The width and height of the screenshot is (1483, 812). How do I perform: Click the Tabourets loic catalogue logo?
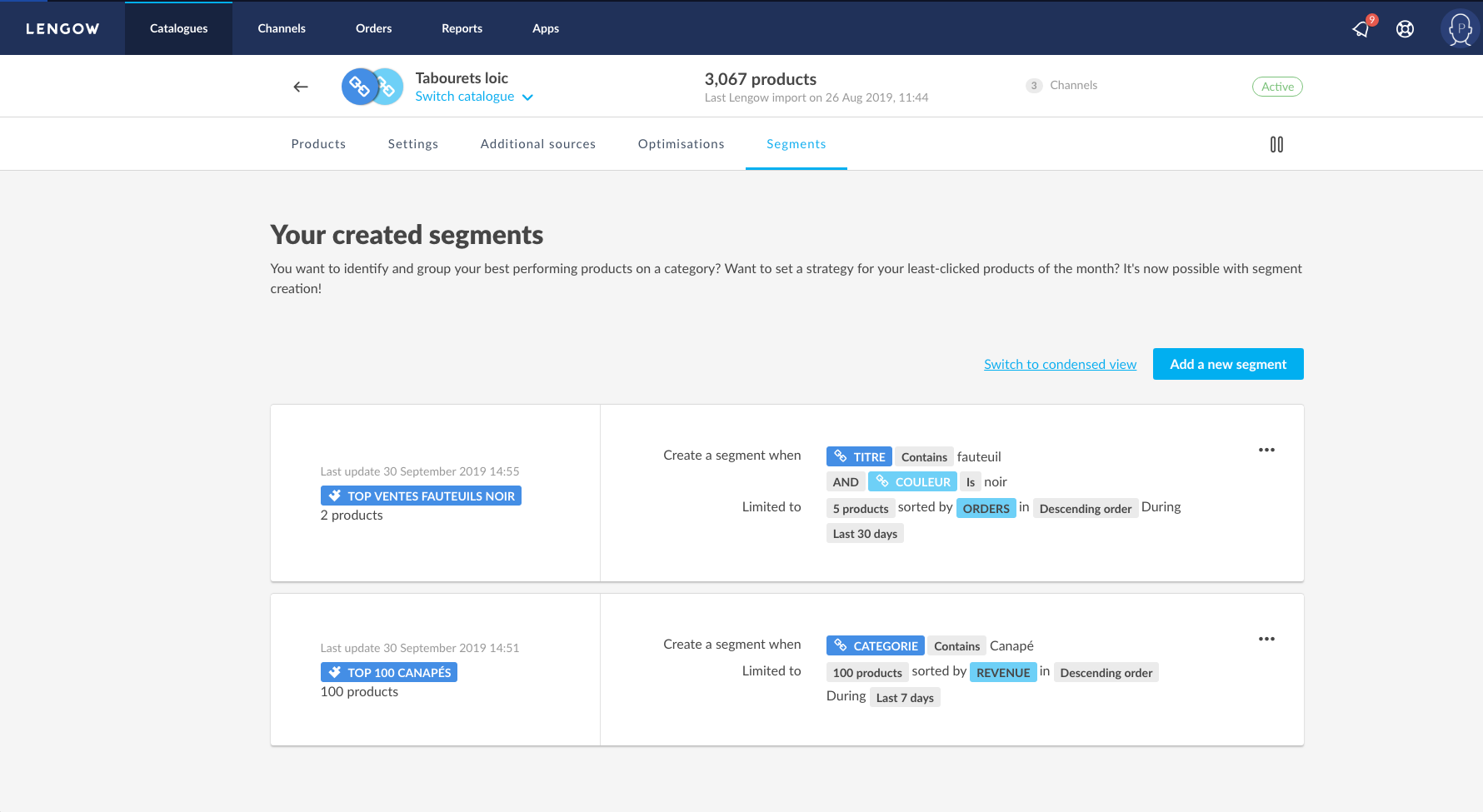[x=372, y=87]
